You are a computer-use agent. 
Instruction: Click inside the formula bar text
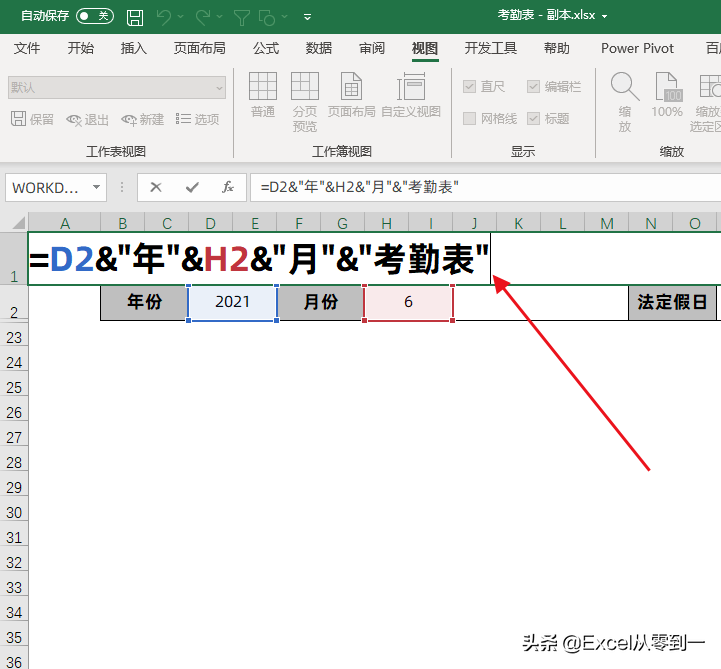359,187
